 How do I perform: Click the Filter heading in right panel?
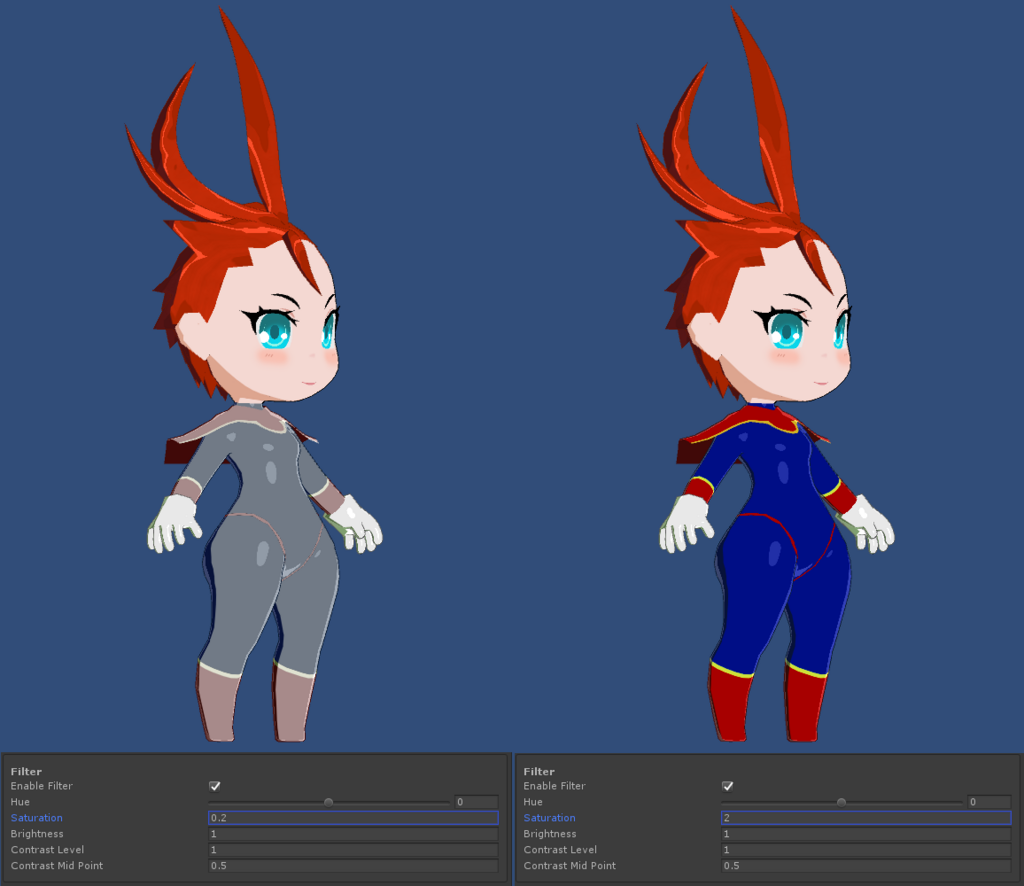pos(539,771)
